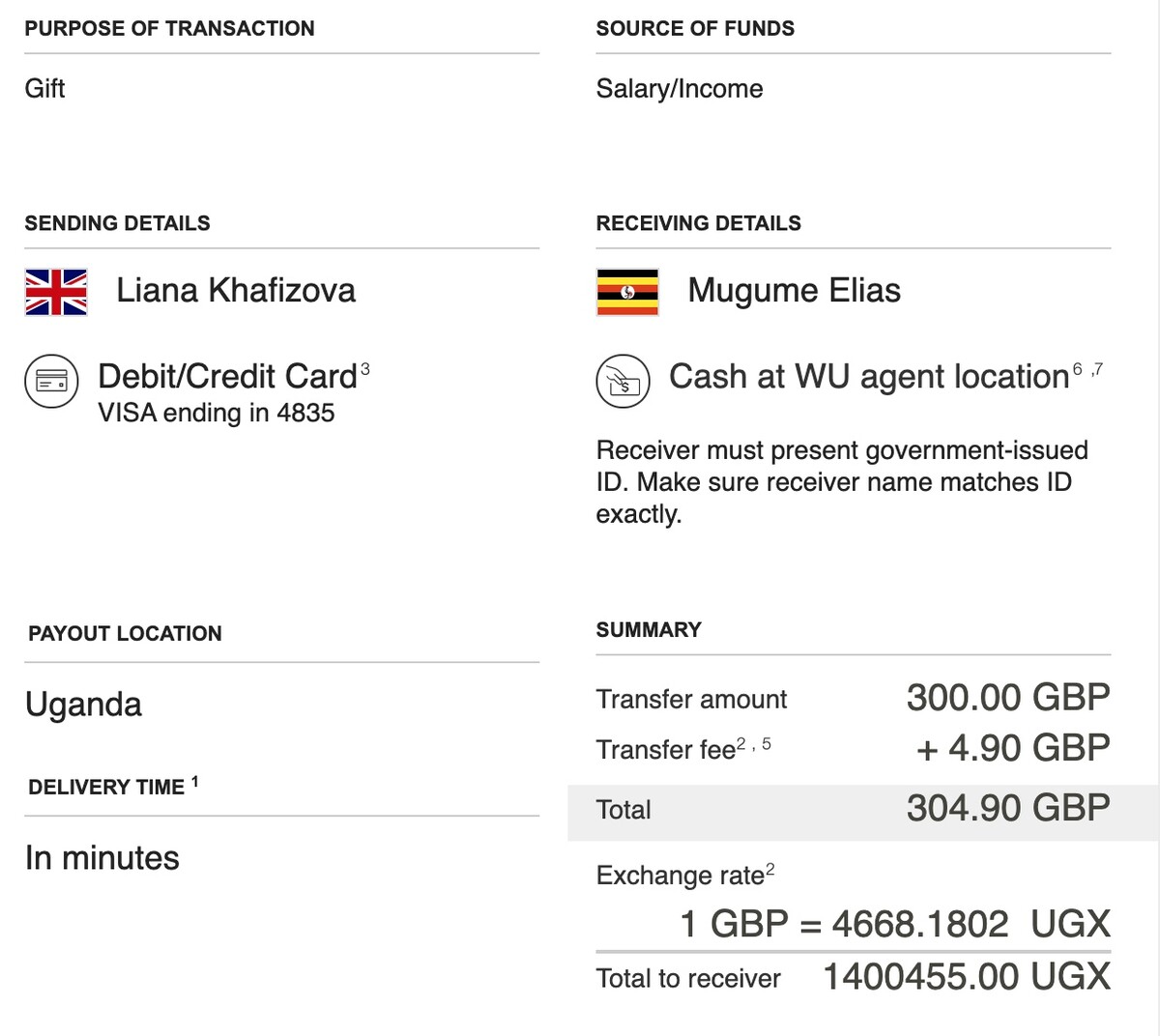Click the debit/credit card icon

tap(51, 382)
